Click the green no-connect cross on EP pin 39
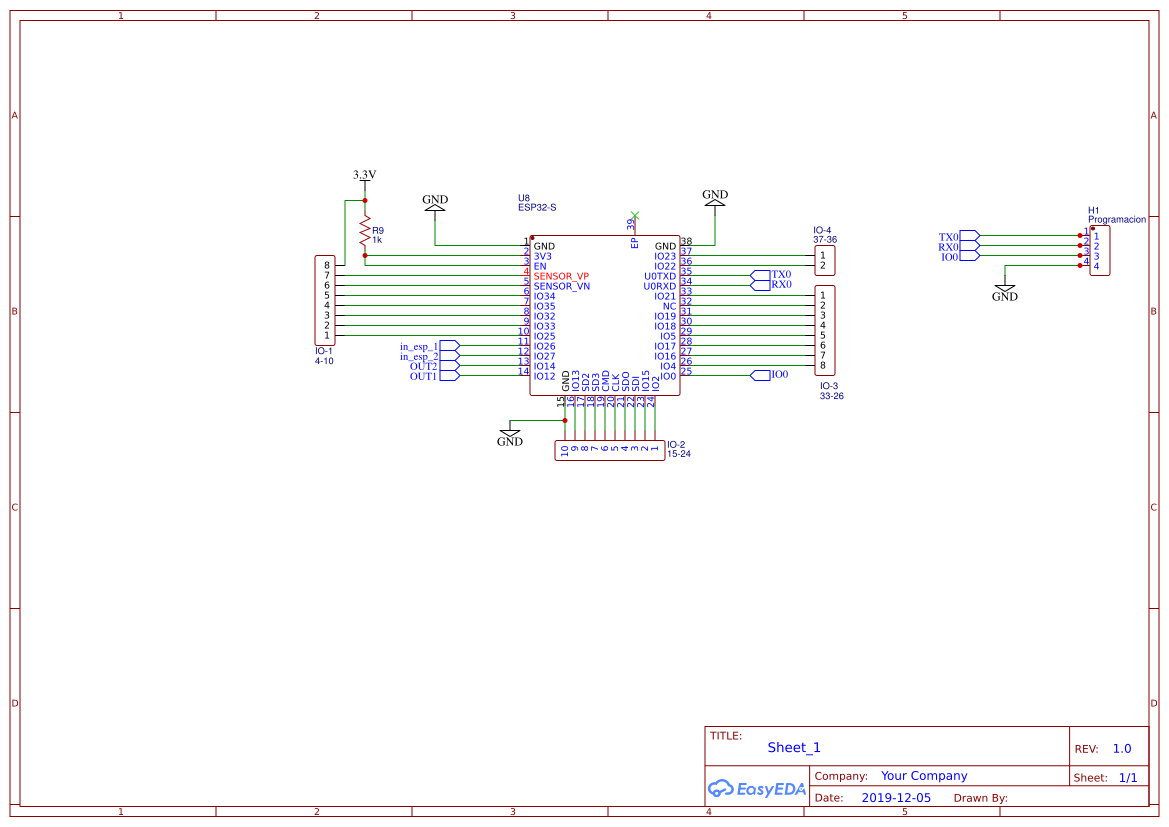The width and height of the screenshot is (1169, 827). coord(634,214)
